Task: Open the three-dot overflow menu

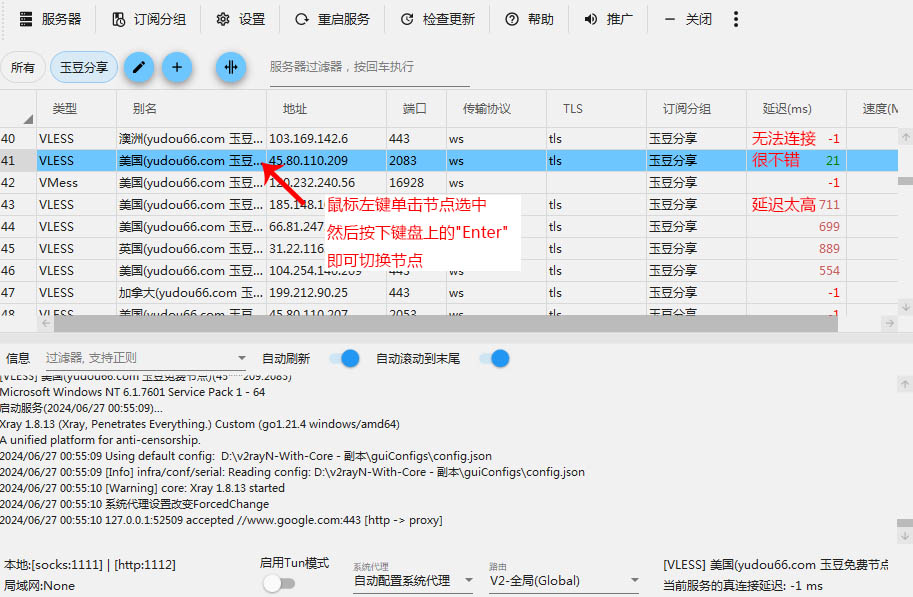Action: coord(736,19)
